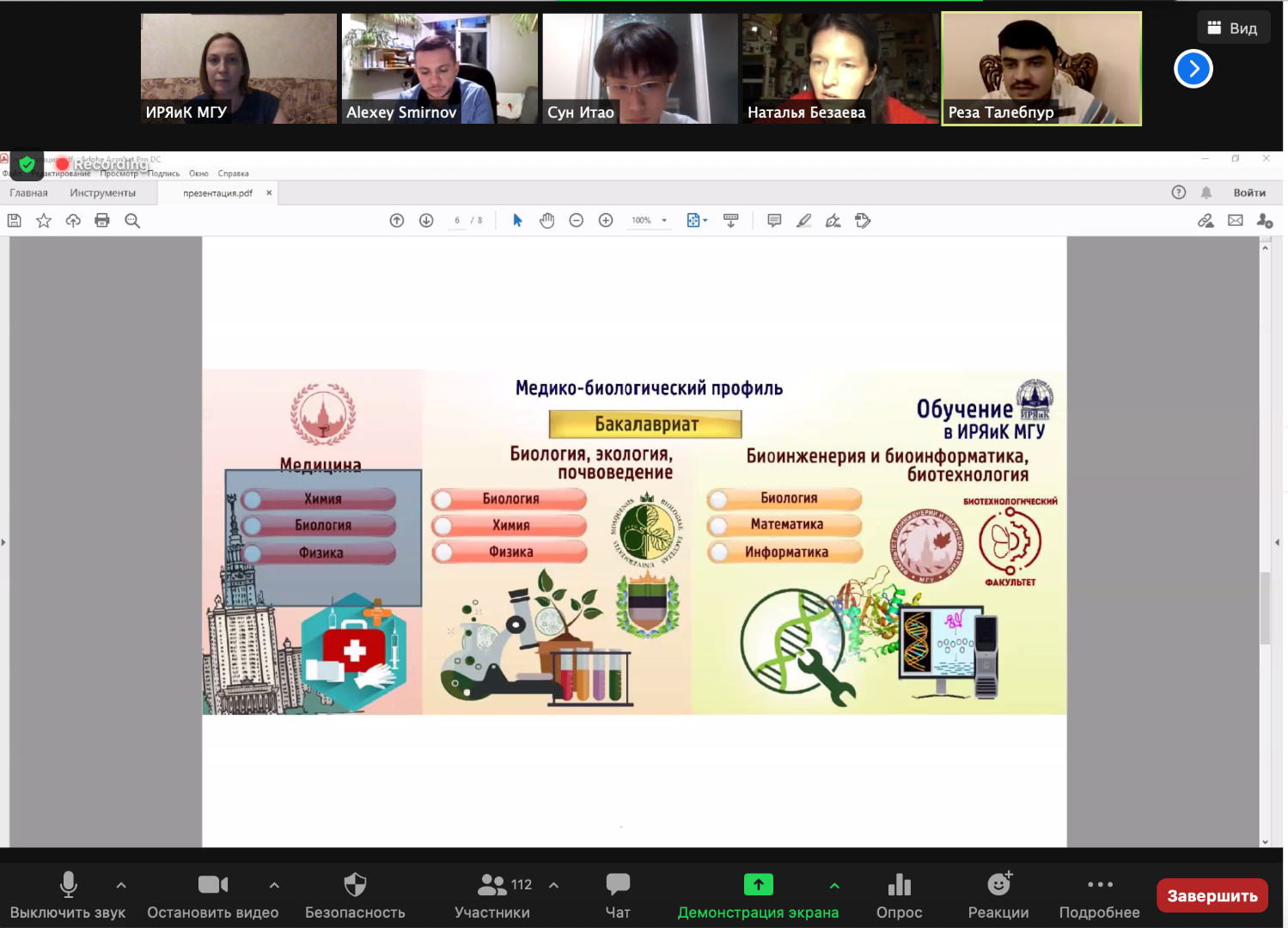The image size is (1288, 928).
Task: Open the fit page options
Action: click(x=697, y=221)
